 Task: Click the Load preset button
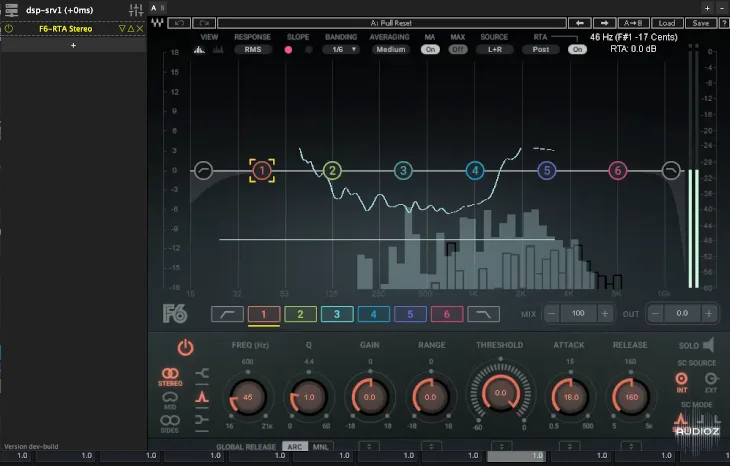click(667, 23)
